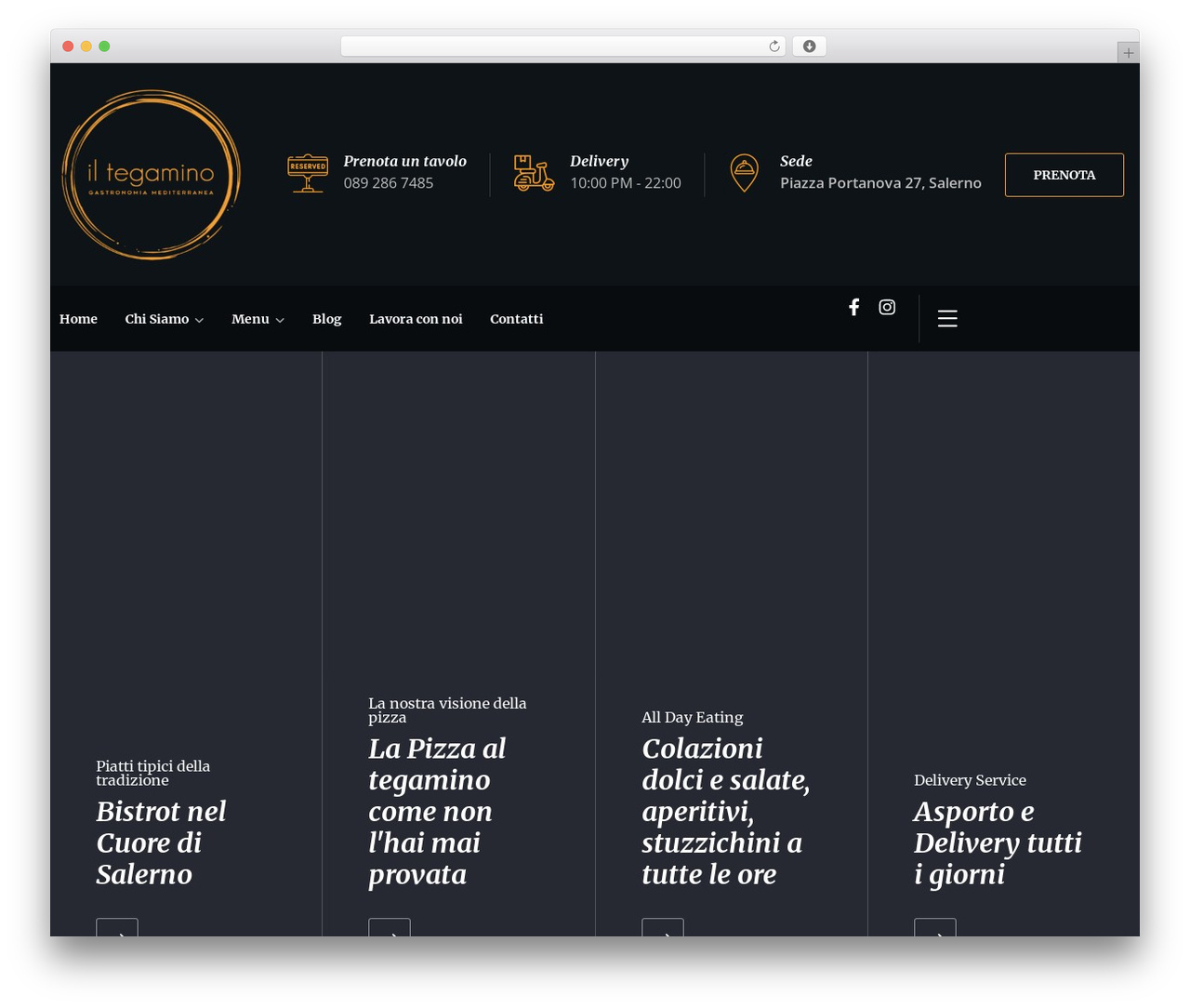Close the window with red button
The image size is (1190, 1008).
point(68,46)
